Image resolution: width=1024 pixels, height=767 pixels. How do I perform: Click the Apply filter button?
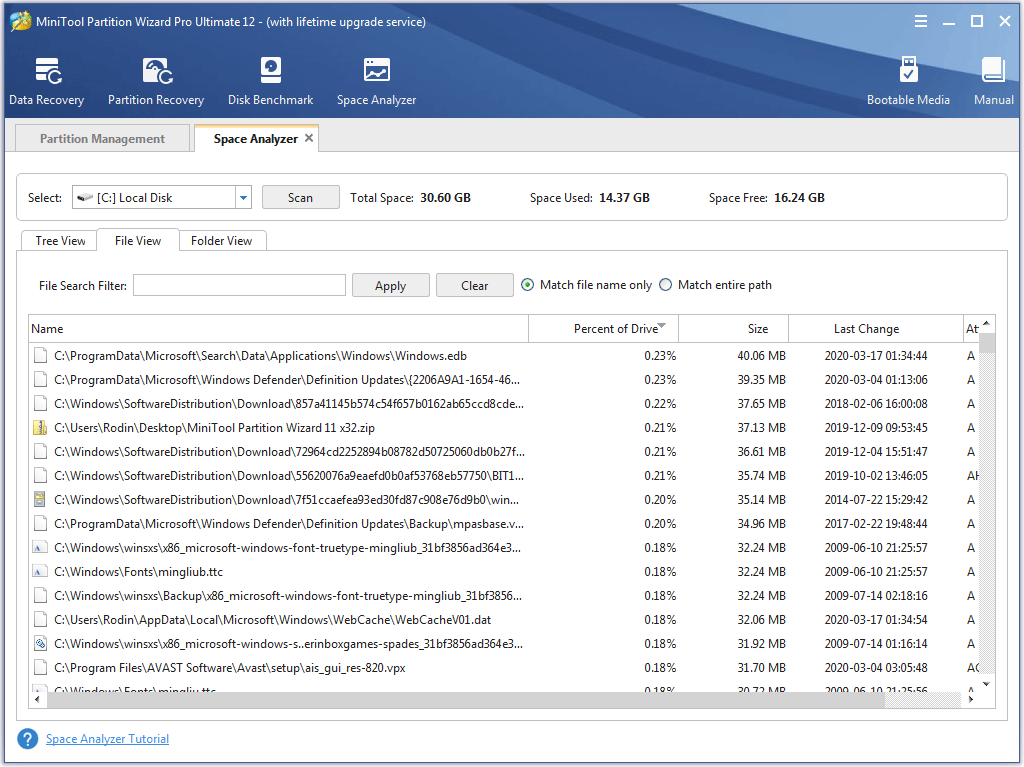(x=391, y=286)
